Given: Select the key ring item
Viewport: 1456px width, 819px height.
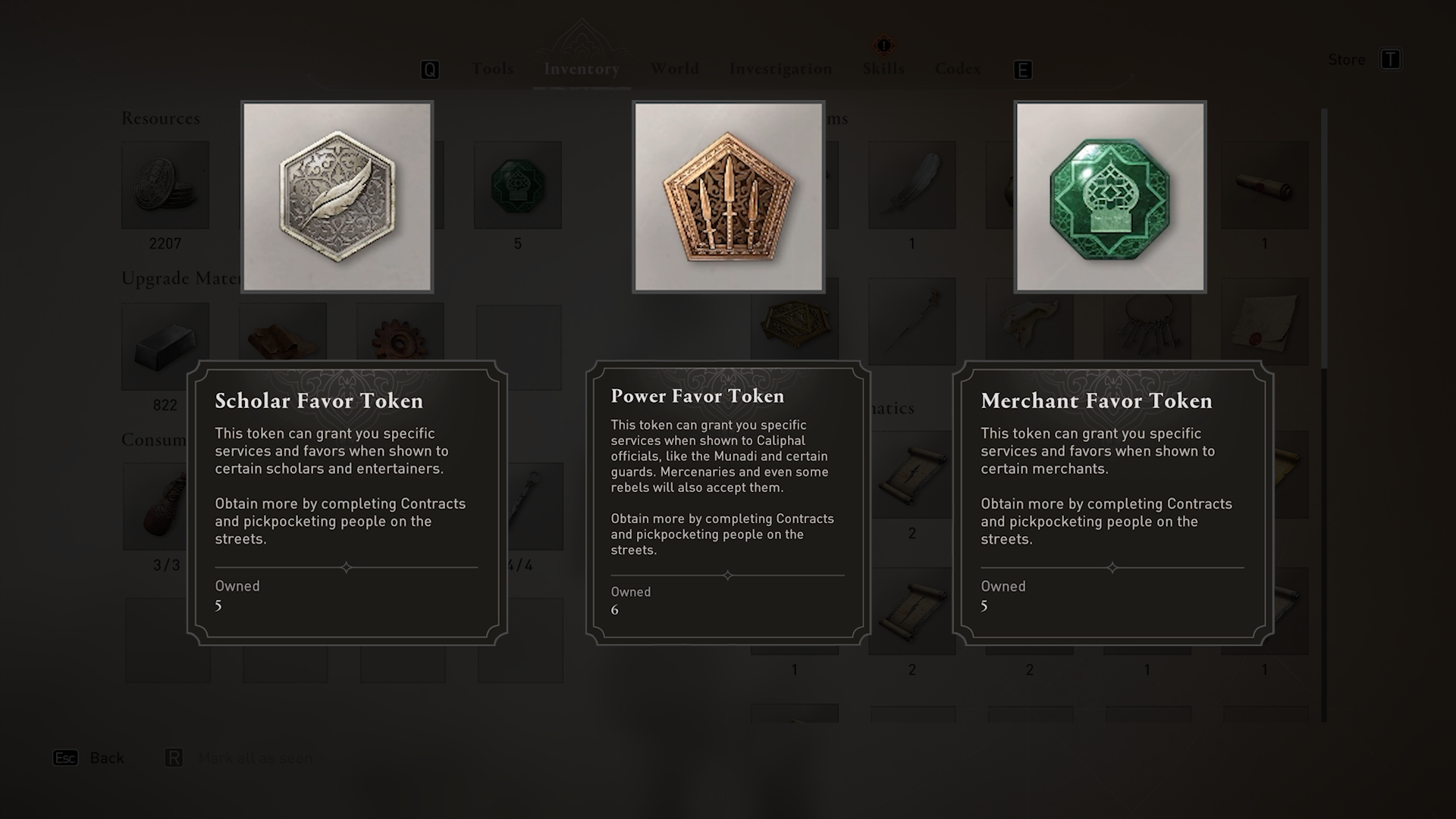Looking at the screenshot, I should click(x=1147, y=322).
